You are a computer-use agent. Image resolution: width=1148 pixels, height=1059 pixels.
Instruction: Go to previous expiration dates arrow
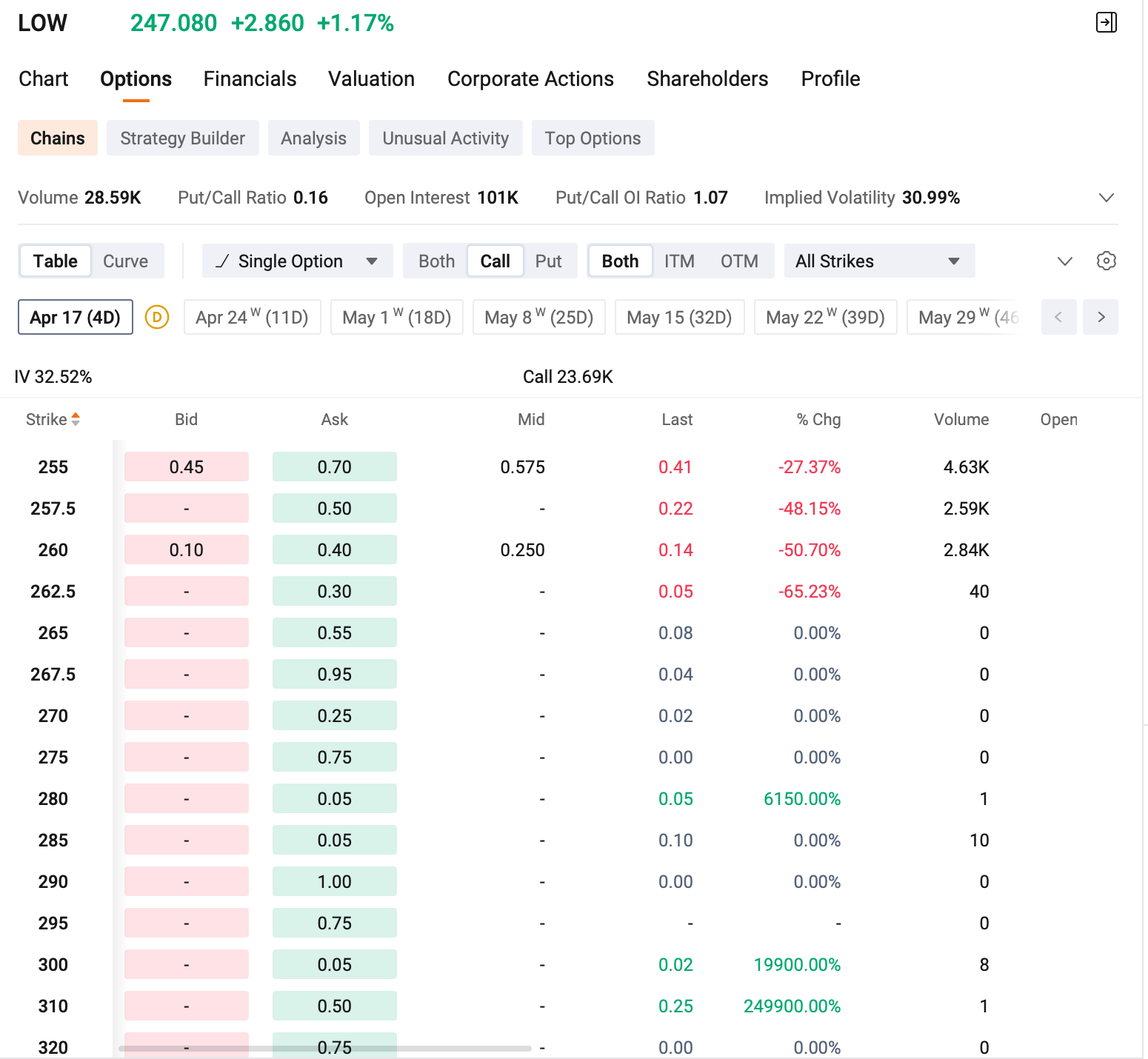click(1058, 317)
